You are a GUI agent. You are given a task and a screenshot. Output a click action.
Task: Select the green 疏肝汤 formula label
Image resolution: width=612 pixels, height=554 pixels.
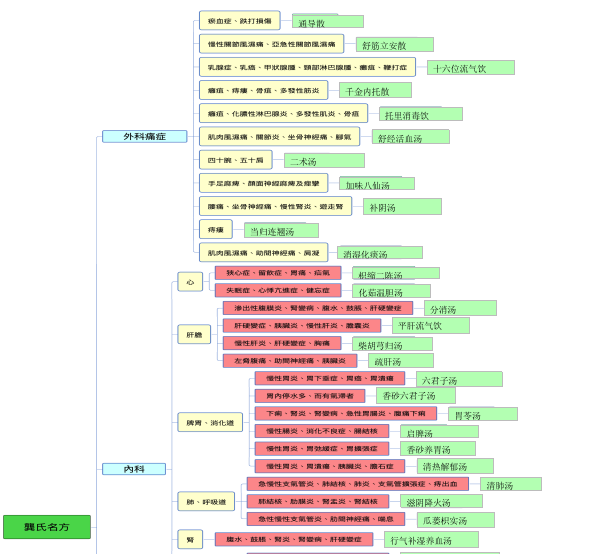[401, 360]
